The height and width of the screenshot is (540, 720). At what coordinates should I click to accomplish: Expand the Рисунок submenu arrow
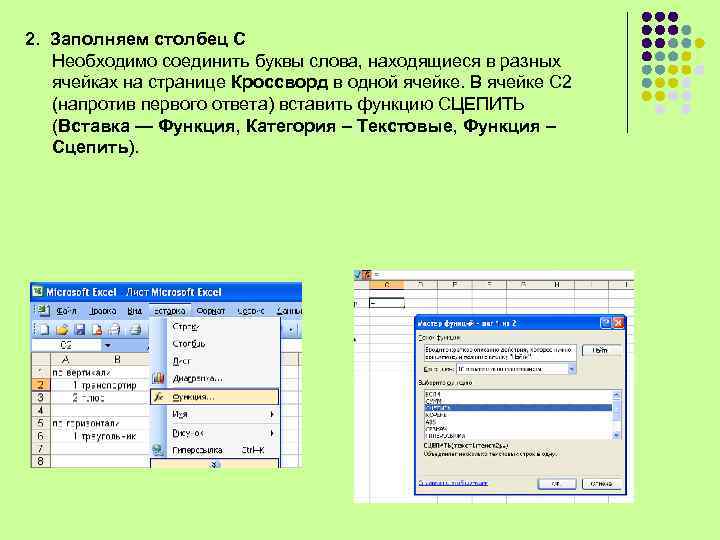pyautogui.click(x=272, y=433)
